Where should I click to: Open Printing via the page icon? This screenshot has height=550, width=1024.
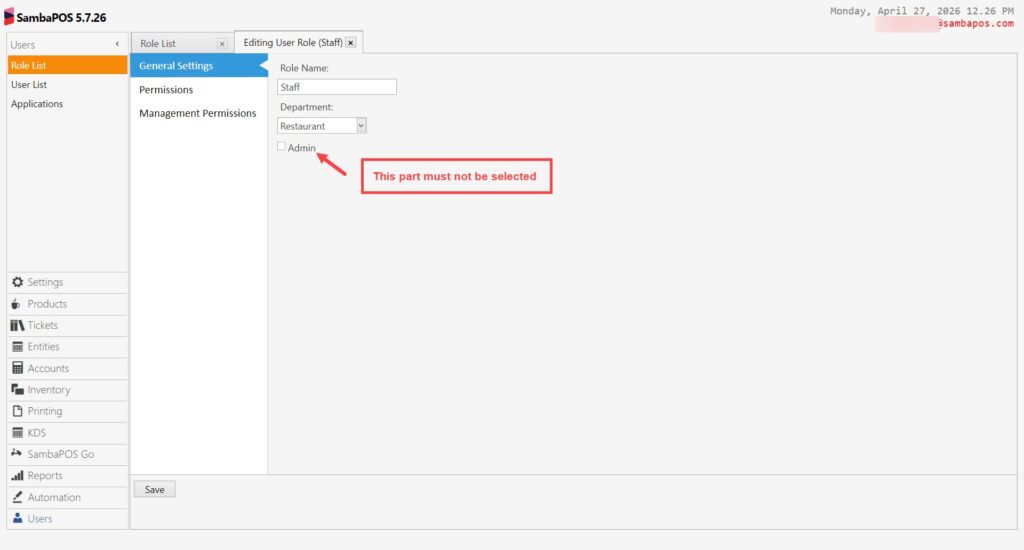click(x=17, y=412)
